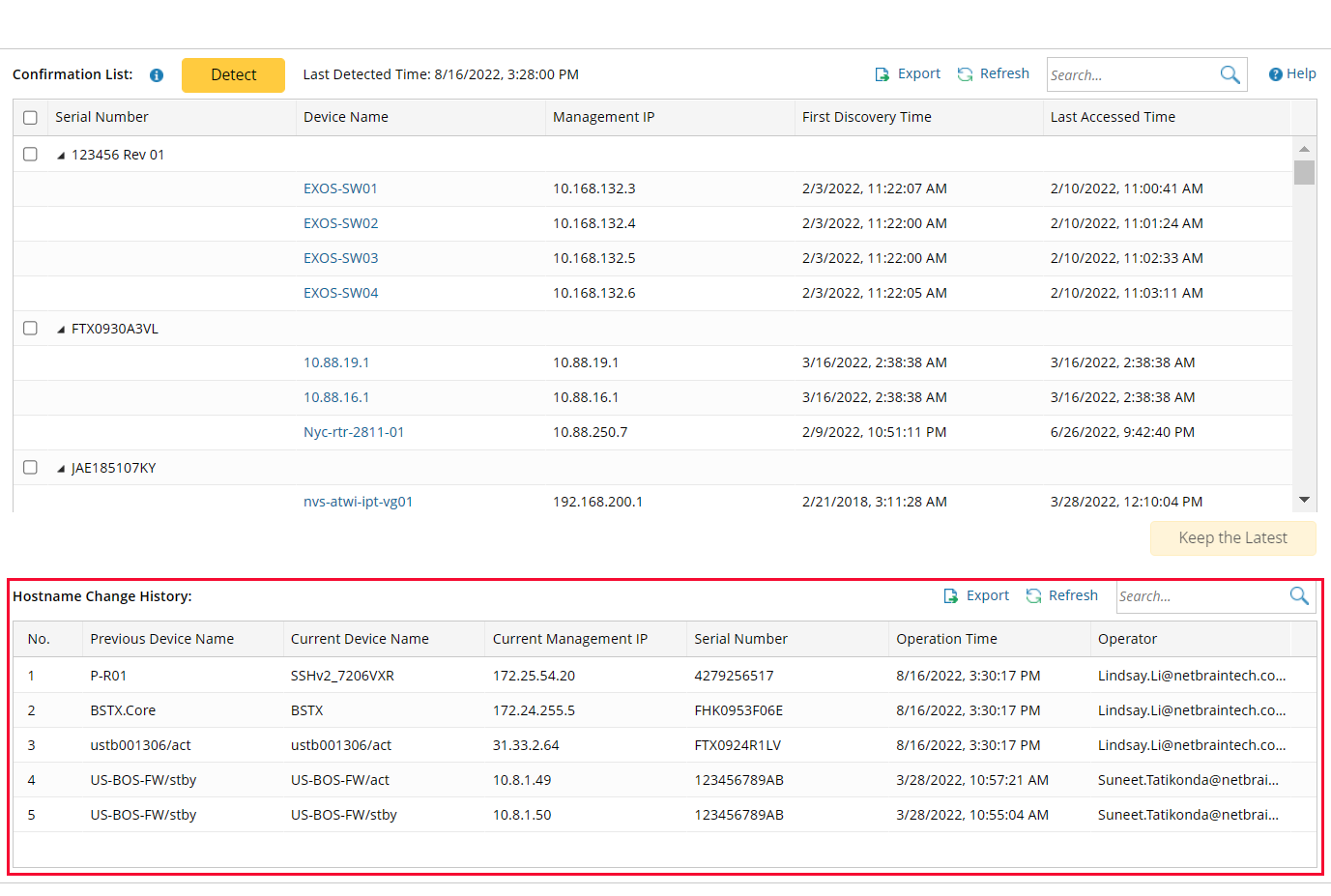
Task: Collapse the 123456 Rev 01 group
Action: pos(61,156)
